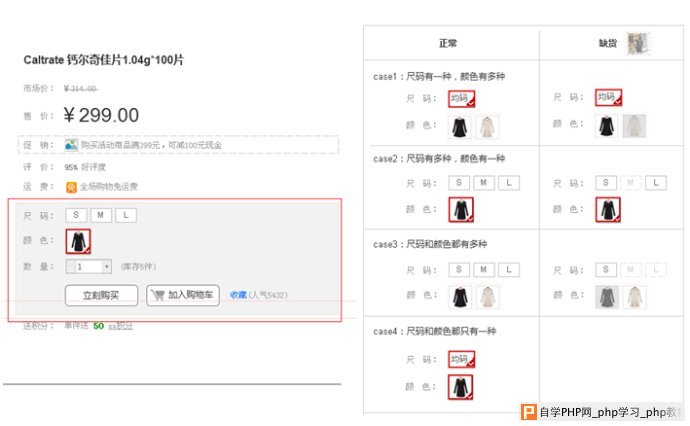Pick black dress color in case1 正常 column

tap(459, 127)
